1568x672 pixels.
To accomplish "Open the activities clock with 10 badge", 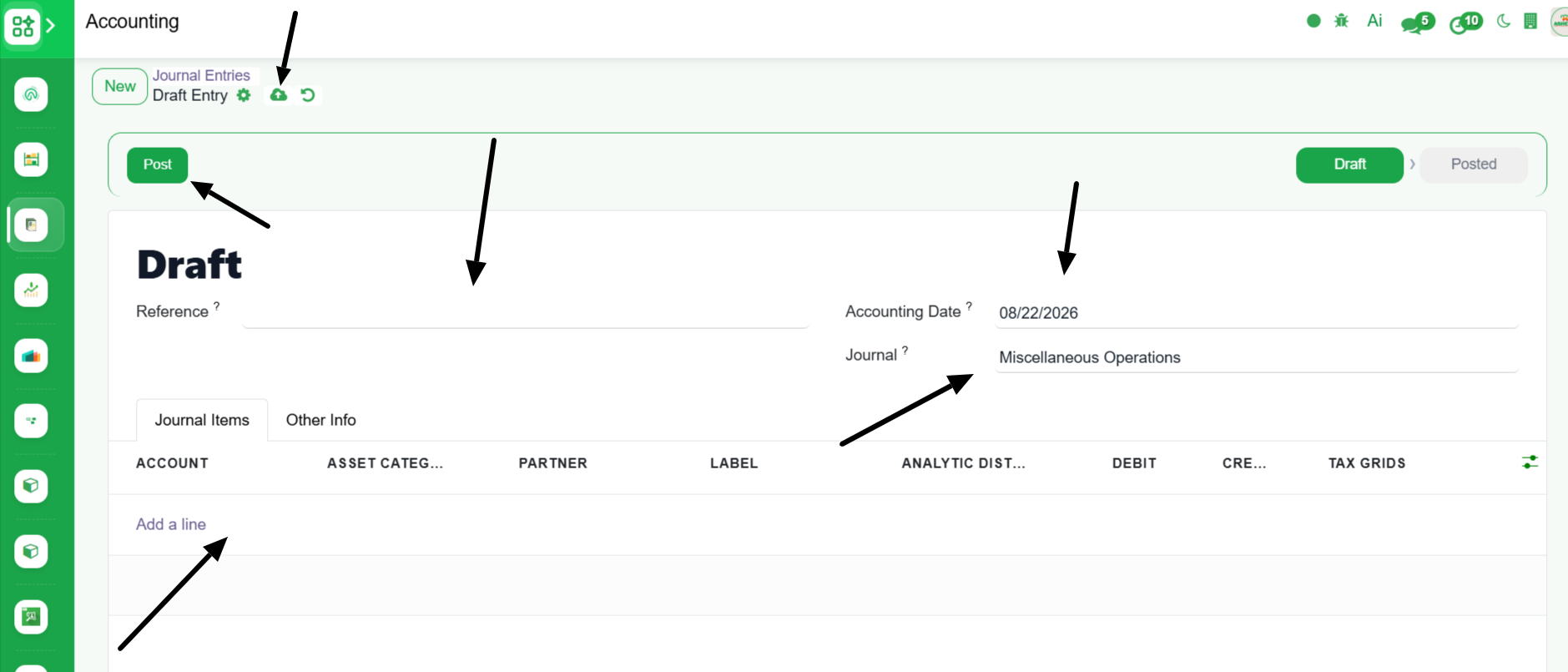I will point(1465,23).
